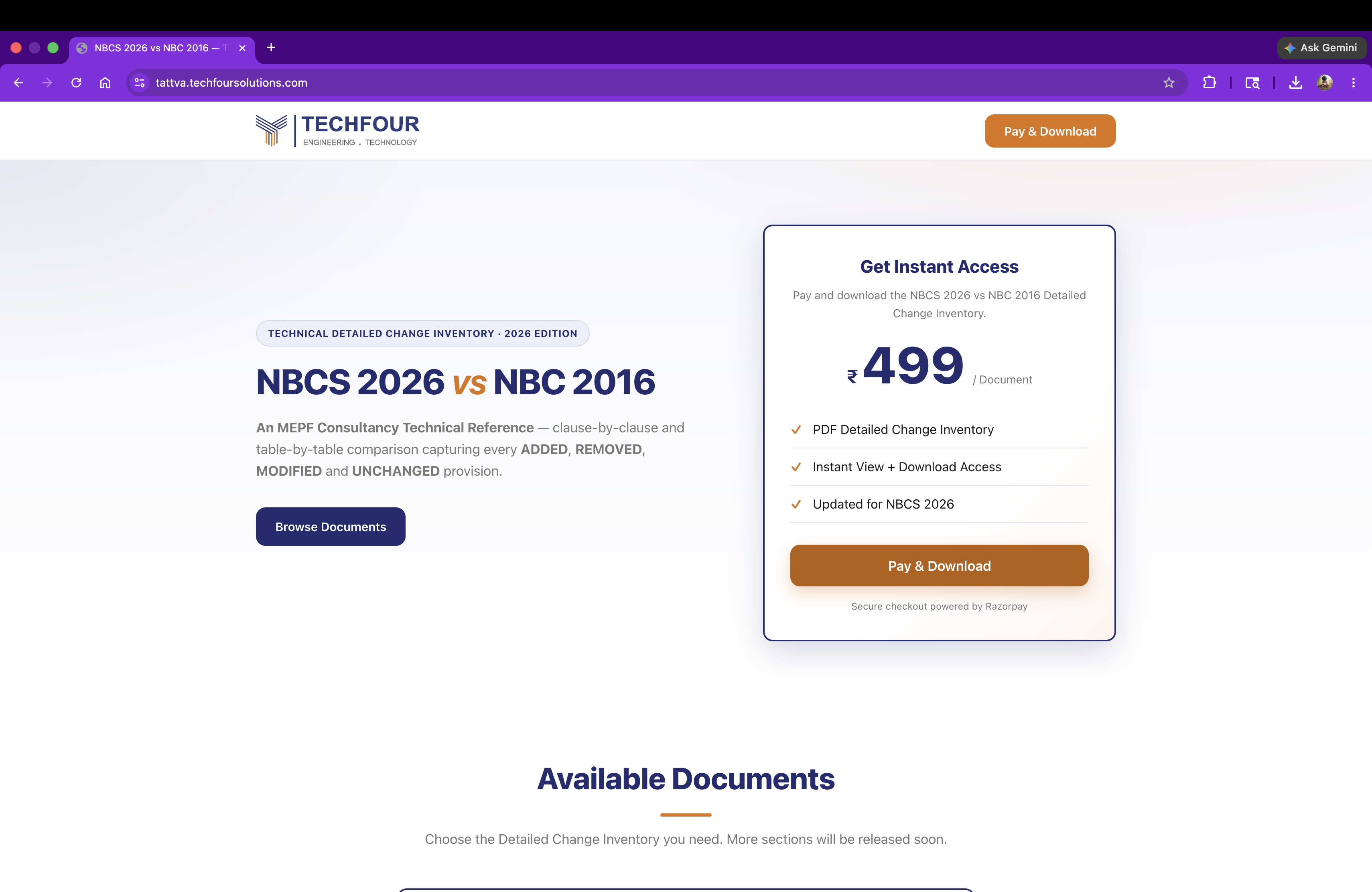Click the browser forward arrow
This screenshot has height=892, width=1372.
pos(47,82)
